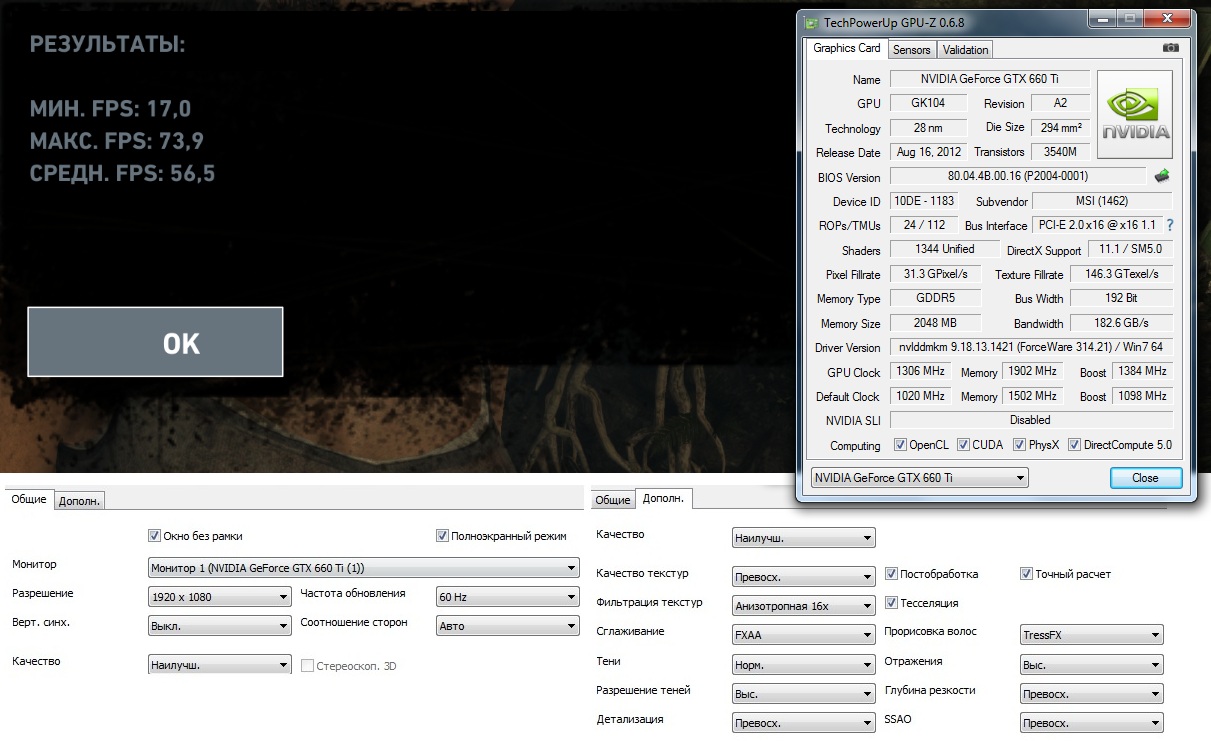Viewport: 1211px width, 743px height.
Task: Click the BIOS save chip icon
Action: pyautogui.click(x=1161, y=176)
